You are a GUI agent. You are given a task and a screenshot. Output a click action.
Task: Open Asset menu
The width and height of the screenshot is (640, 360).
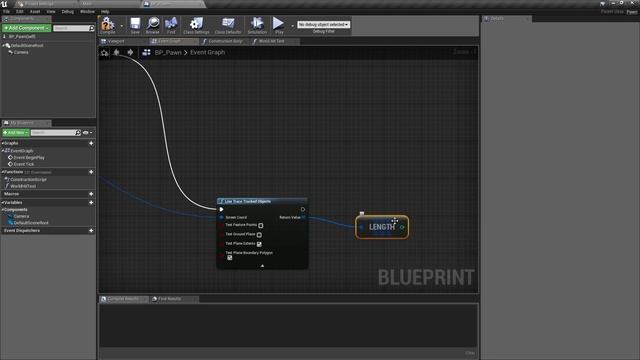coord(35,11)
